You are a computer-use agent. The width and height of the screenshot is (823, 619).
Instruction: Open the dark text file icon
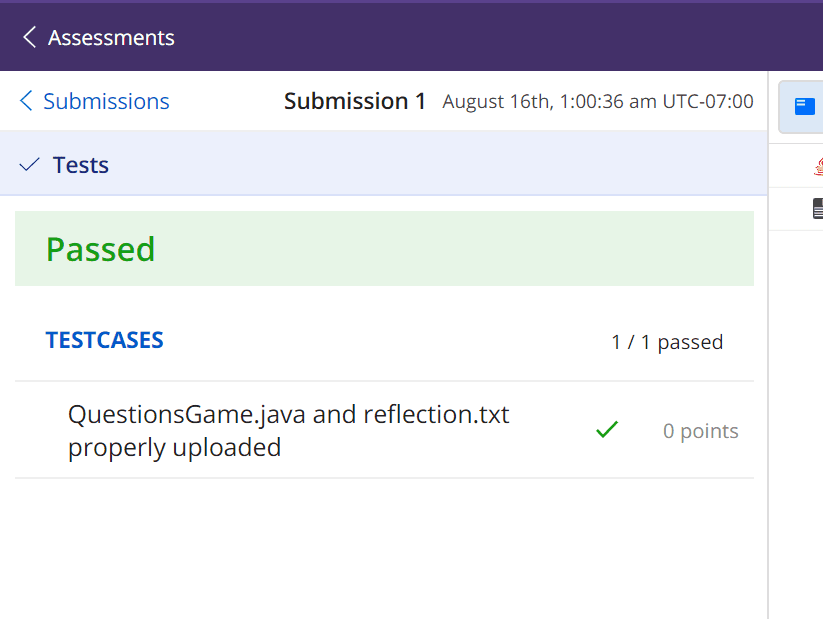coord(818,208)
